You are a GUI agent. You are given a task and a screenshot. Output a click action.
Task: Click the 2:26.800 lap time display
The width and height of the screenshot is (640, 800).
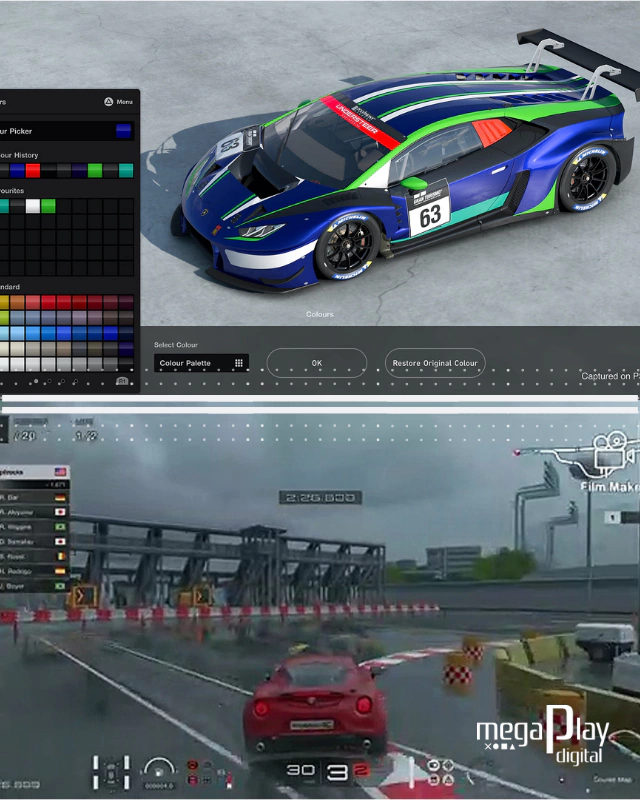pos(320,497)
